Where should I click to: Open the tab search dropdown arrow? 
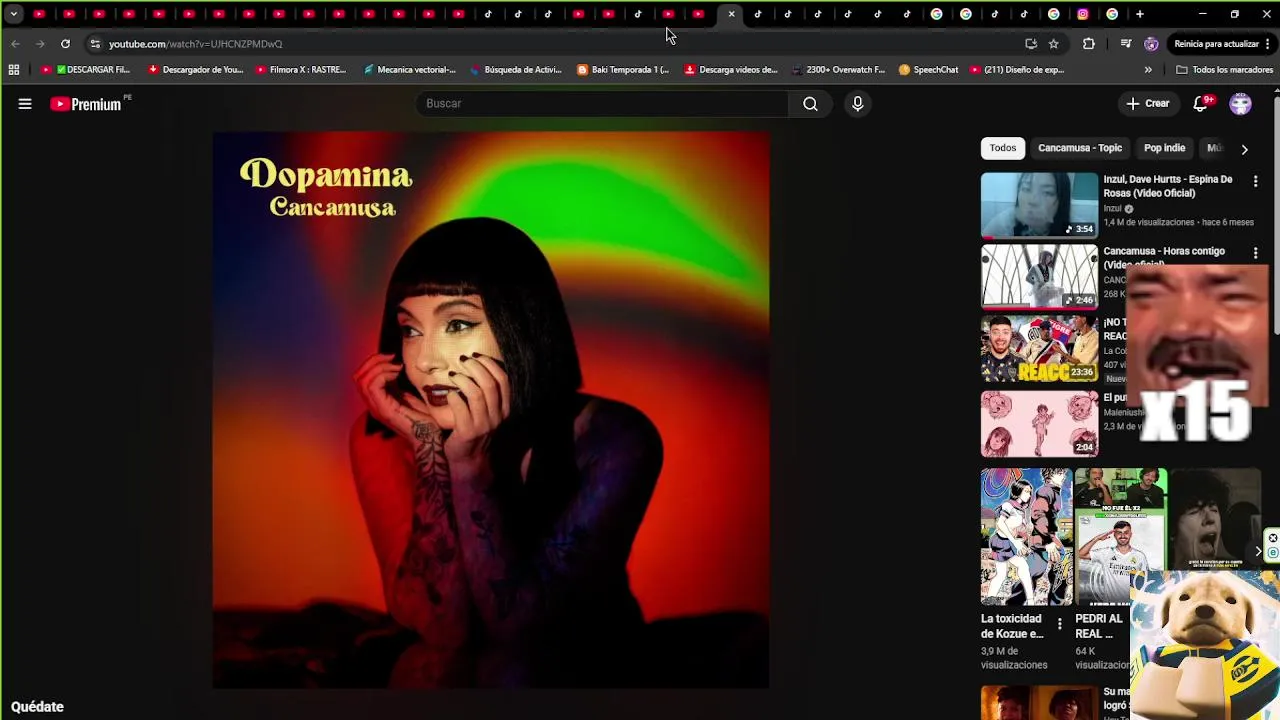(x=13, y=14)
